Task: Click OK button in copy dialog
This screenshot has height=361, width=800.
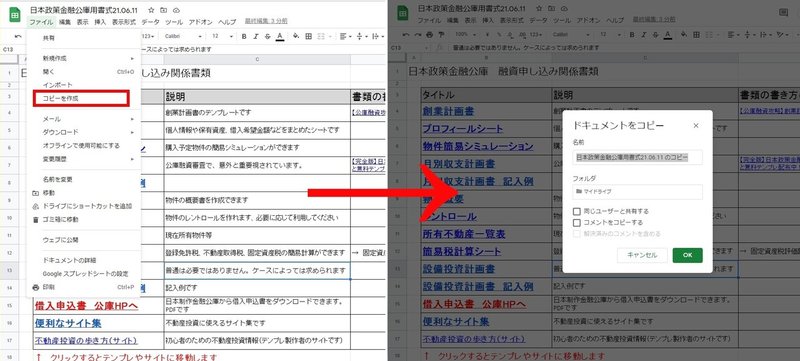Action: pos(687,255)
